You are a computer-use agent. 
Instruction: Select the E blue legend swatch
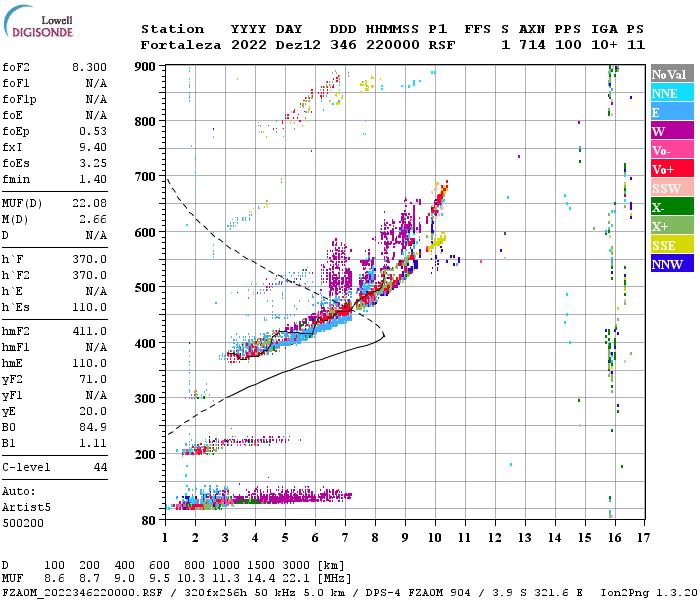point(672,112)
